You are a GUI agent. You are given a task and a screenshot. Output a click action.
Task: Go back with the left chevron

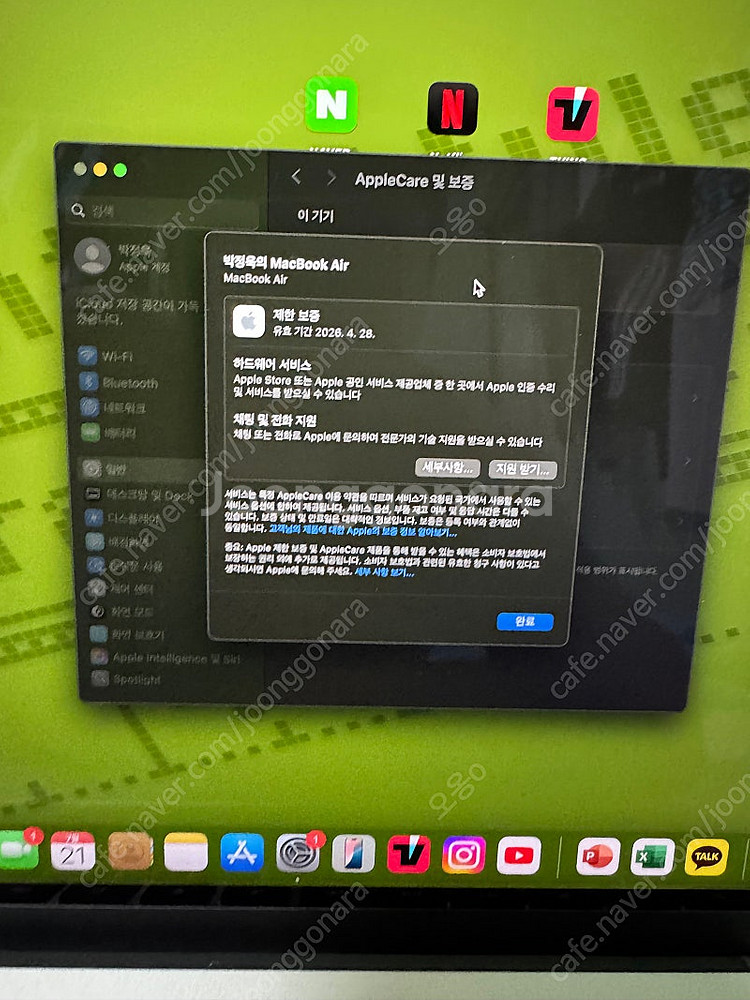[296, 176]
